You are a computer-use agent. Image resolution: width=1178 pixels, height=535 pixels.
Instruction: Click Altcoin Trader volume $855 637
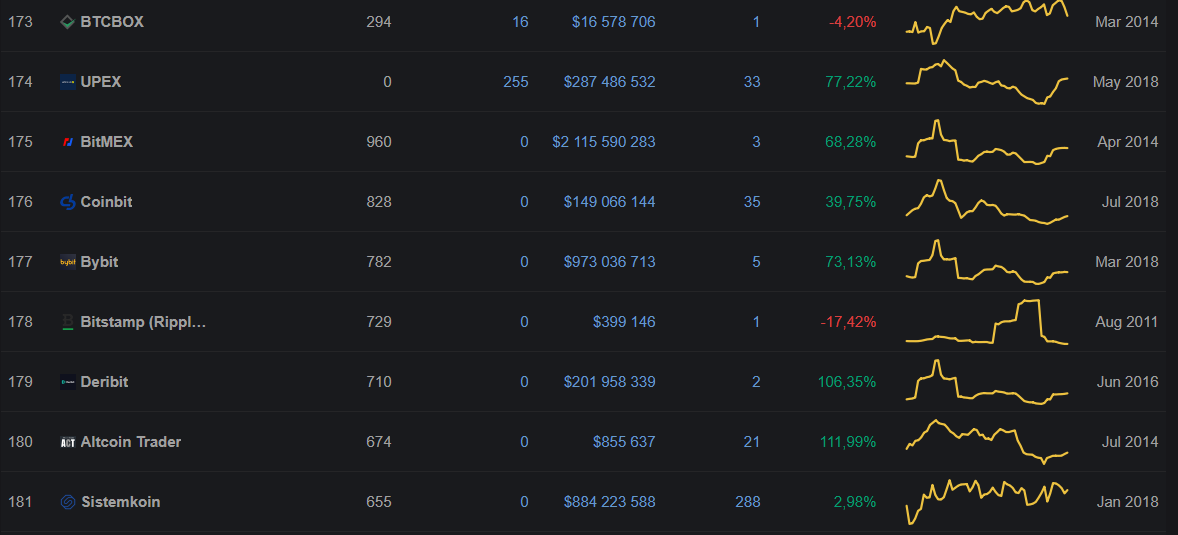624,442
